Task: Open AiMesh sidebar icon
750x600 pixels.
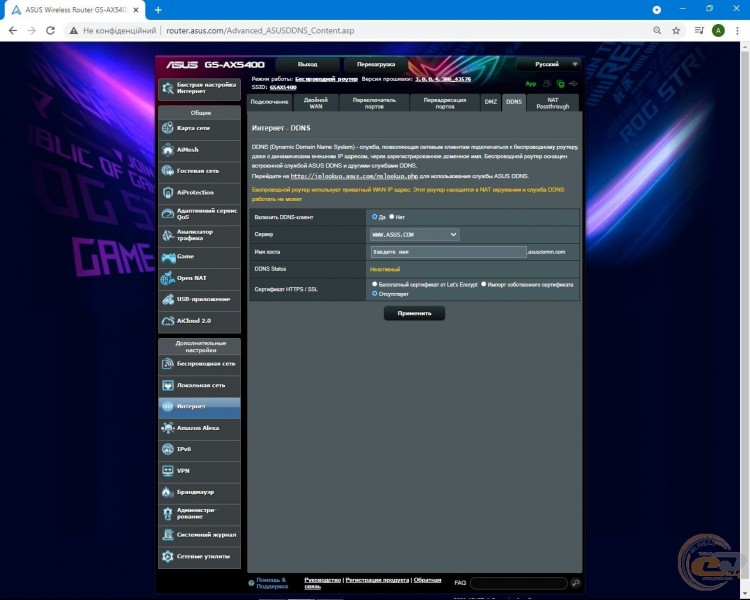Action: pyautogui.click(x=167, y=149)
